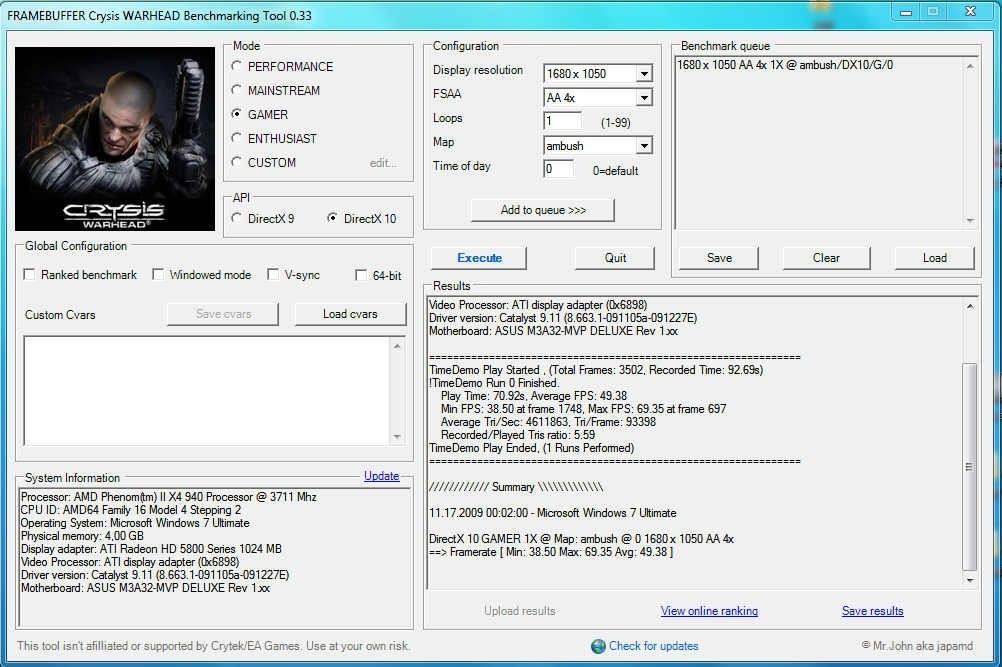
Task: Click the globe icon beside Check for updates
Action: pos(598,646)
